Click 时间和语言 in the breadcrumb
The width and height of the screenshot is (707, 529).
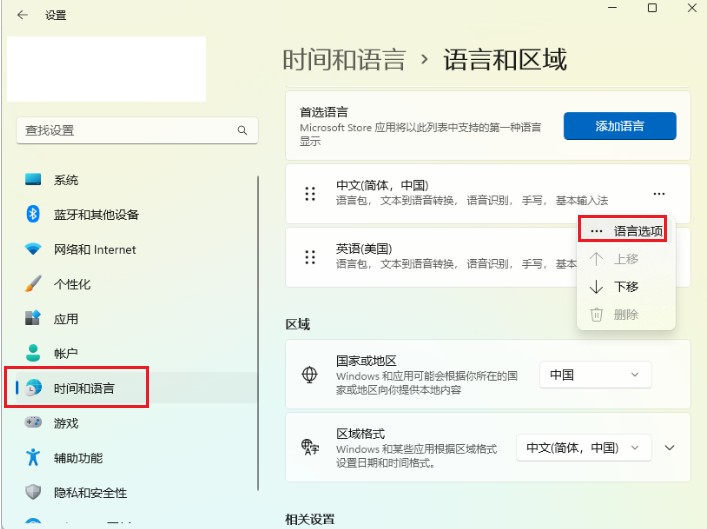click(x=344, y=60)
